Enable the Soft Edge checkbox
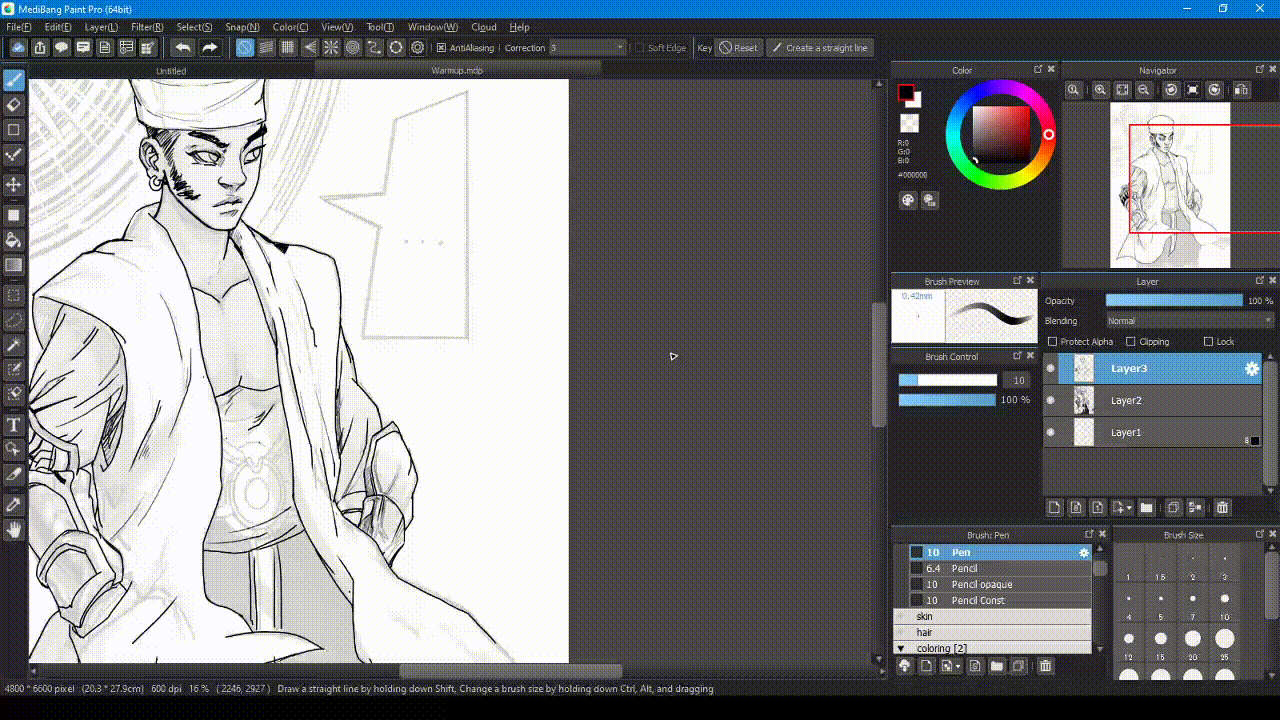Viewport: 1280px width, 720px height. (x=639, y=47)
